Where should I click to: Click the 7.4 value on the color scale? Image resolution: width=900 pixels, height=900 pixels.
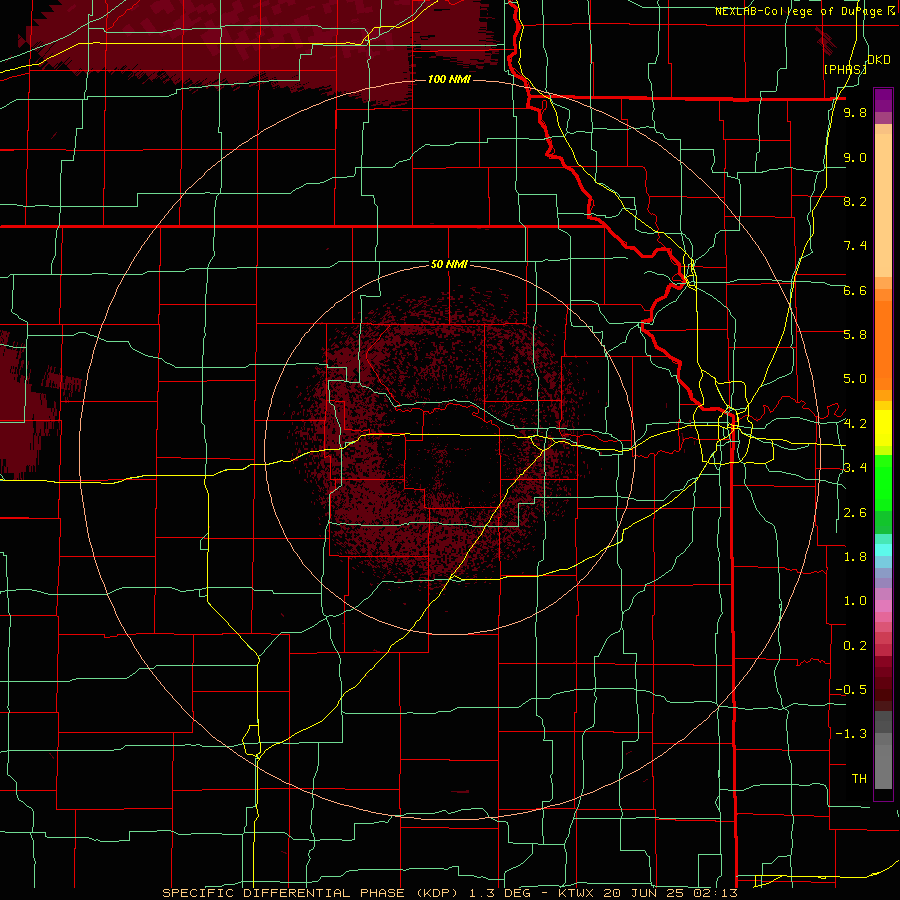point(855,246)
